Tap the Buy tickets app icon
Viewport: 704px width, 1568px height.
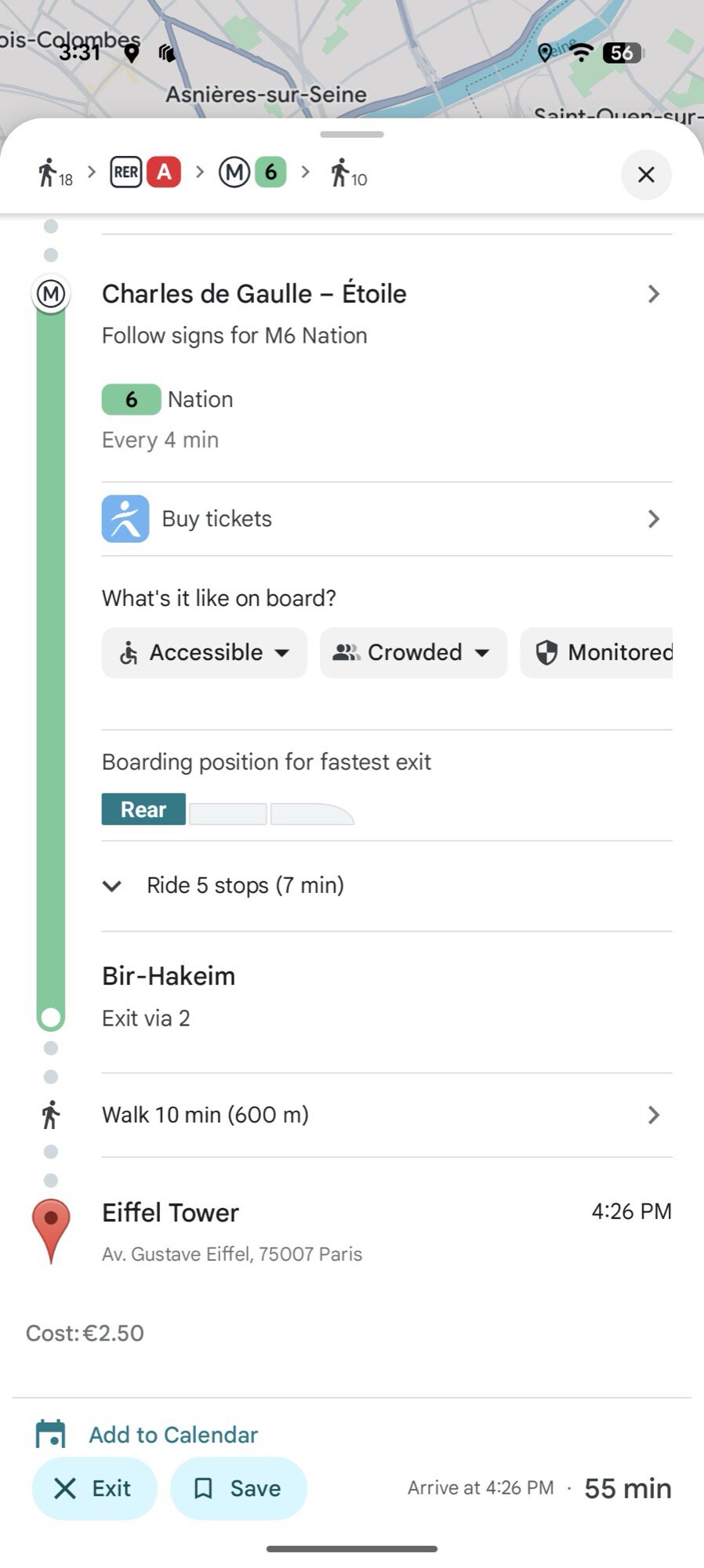(x=125, y=519)
